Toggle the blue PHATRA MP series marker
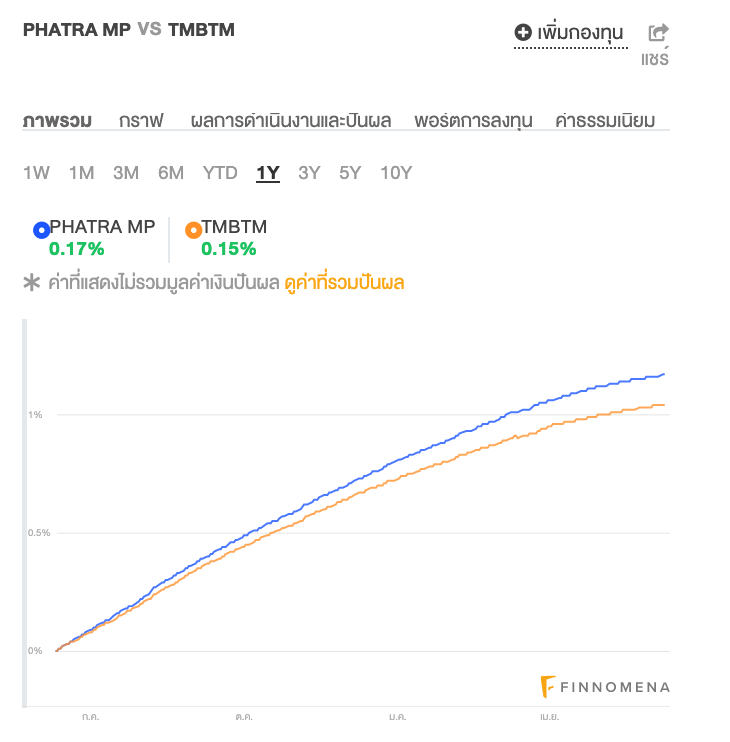 coord(41,230)
